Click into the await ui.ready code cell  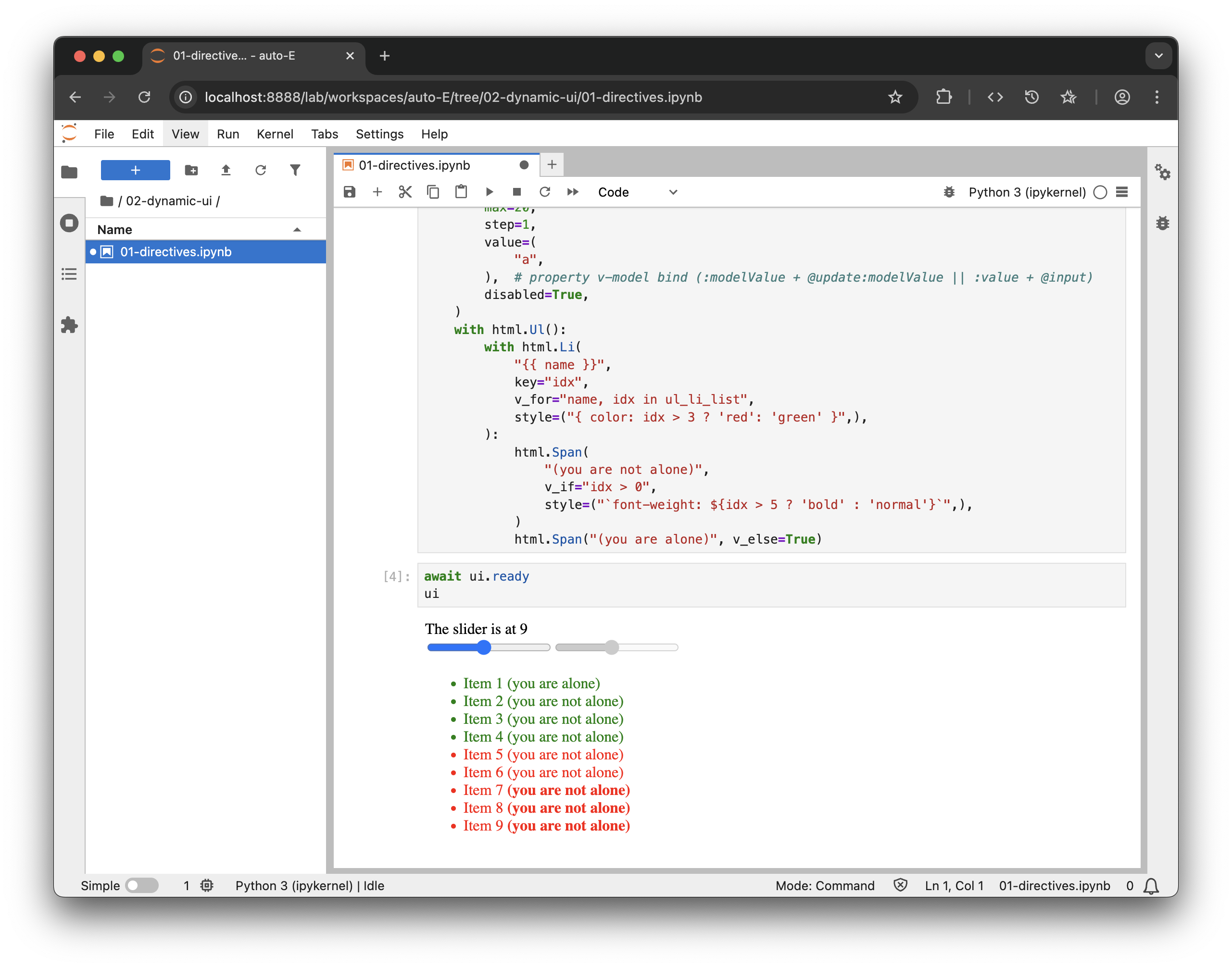[x=771, y=585]
